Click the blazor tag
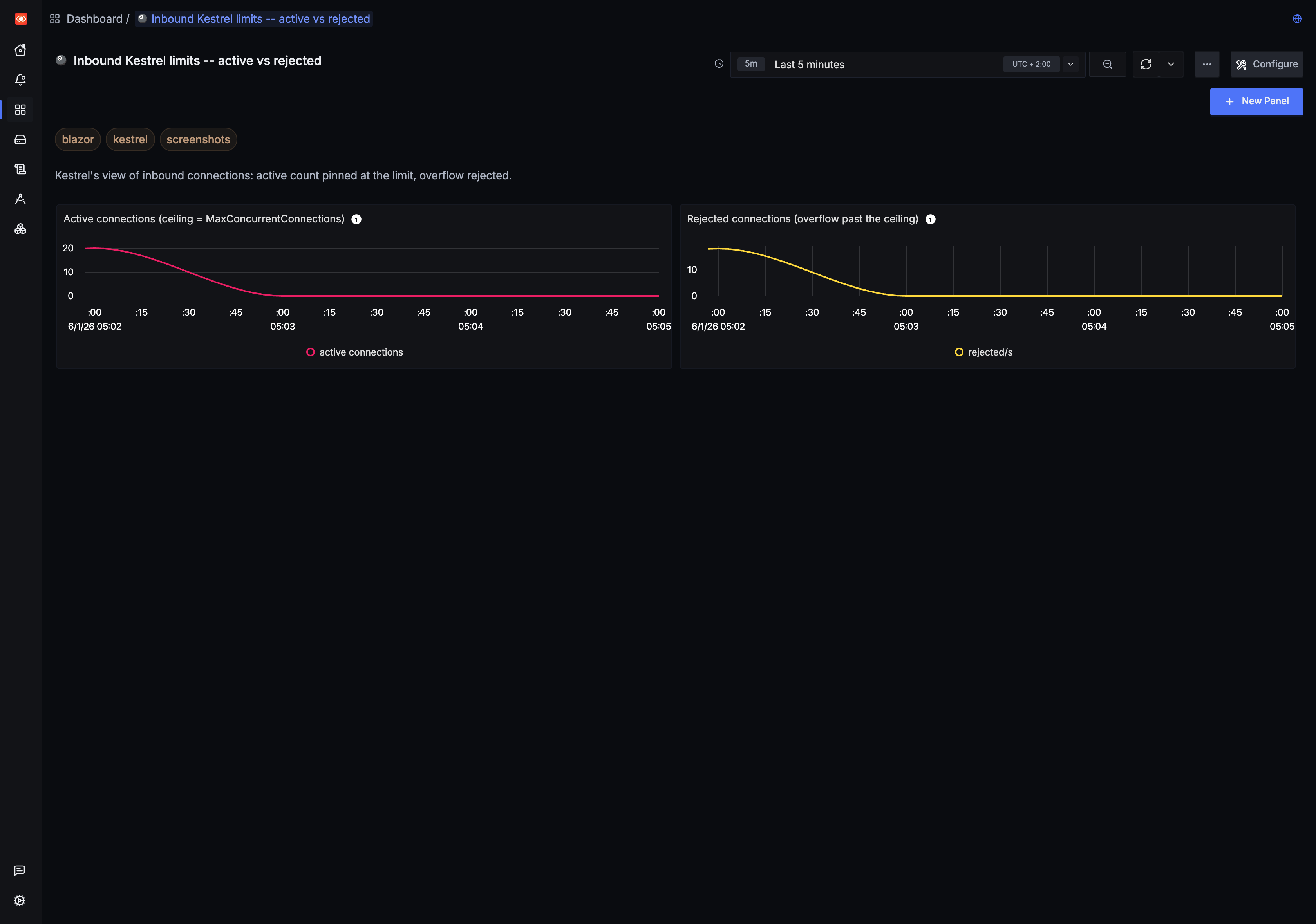 click(78, 139)
